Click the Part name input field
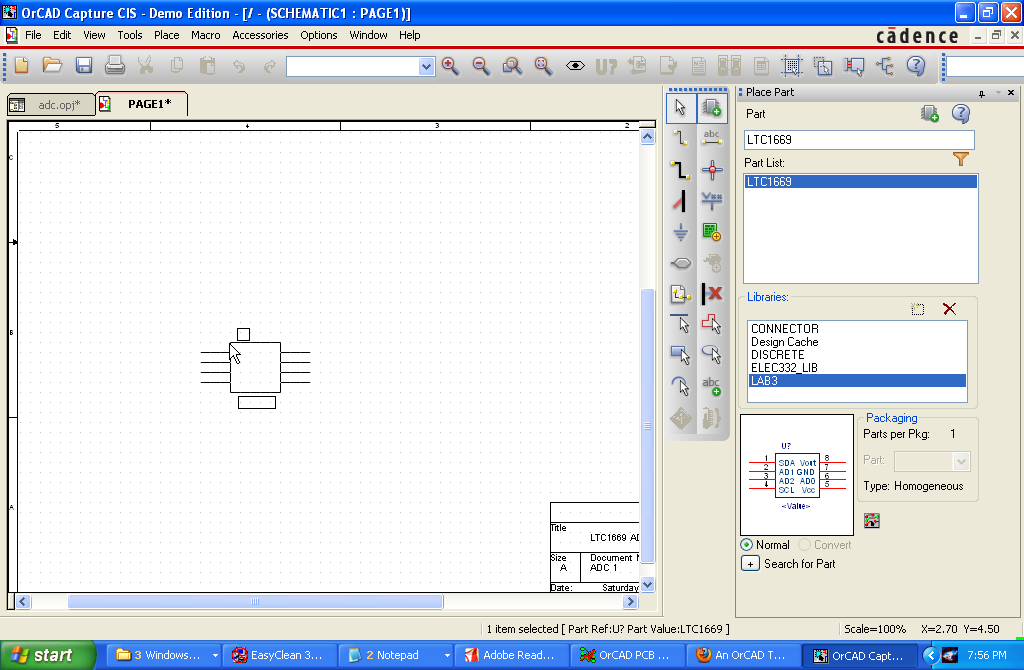1024x670 pixels. click(x=859, y=140)
